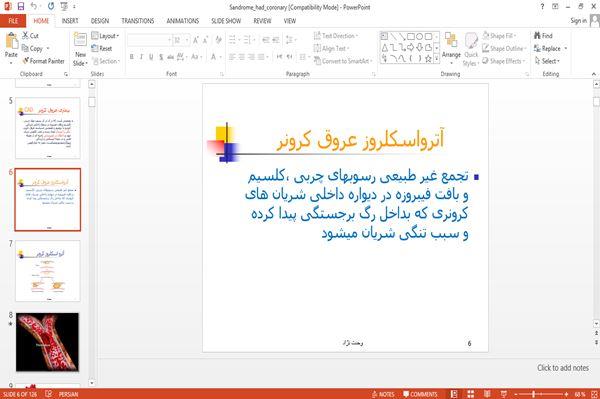The image size is (600, 399).
Task: Expand the shapes gallery More arrow
Action: coord(437,59)
